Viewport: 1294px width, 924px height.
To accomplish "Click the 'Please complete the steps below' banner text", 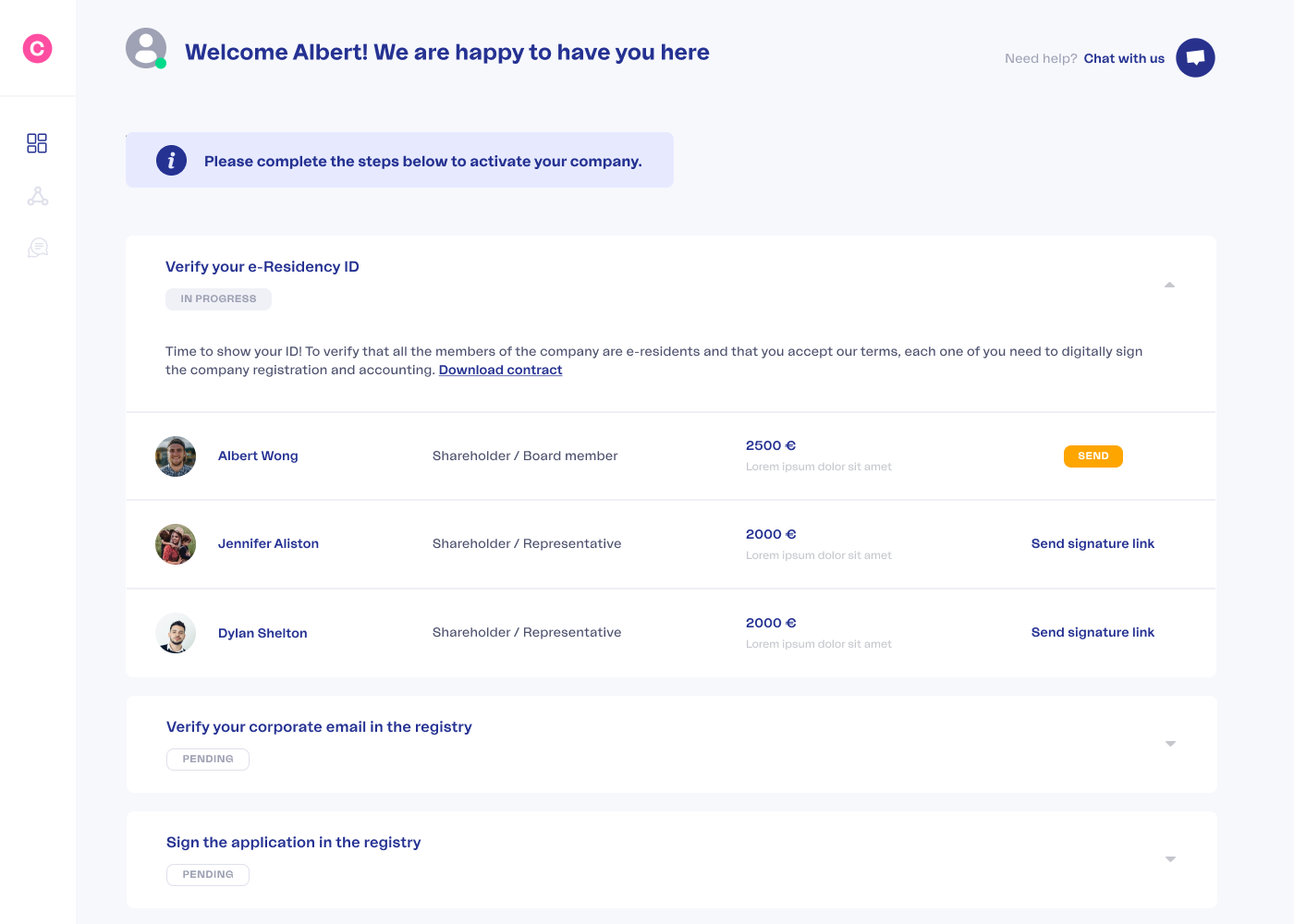I will (x=423, y=162).
